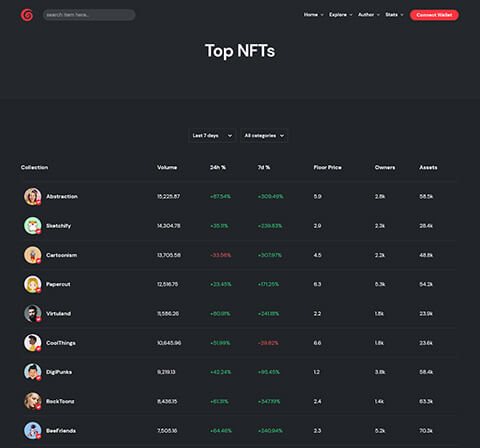
Task: Click the Papercut avatar icon
Action: pyautogui.click(x=33, y=284)
